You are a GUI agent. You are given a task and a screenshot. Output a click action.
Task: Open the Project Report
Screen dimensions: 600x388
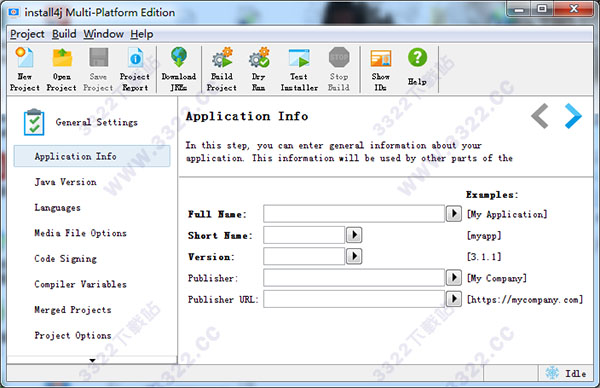coord(135,69)
